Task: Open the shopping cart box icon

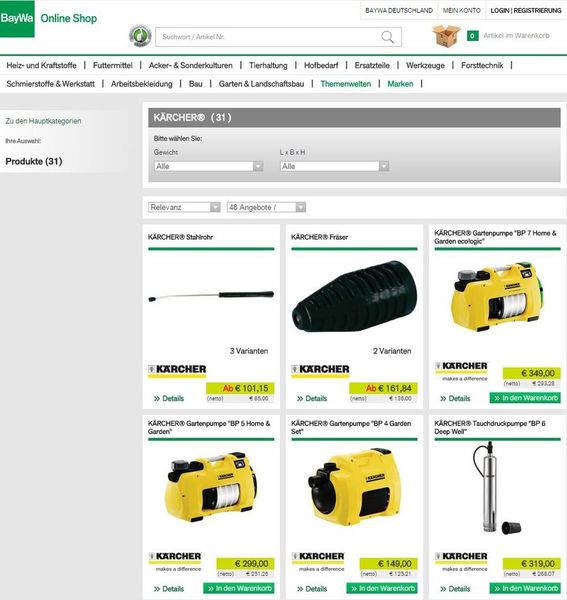Action: coord(446,36)
